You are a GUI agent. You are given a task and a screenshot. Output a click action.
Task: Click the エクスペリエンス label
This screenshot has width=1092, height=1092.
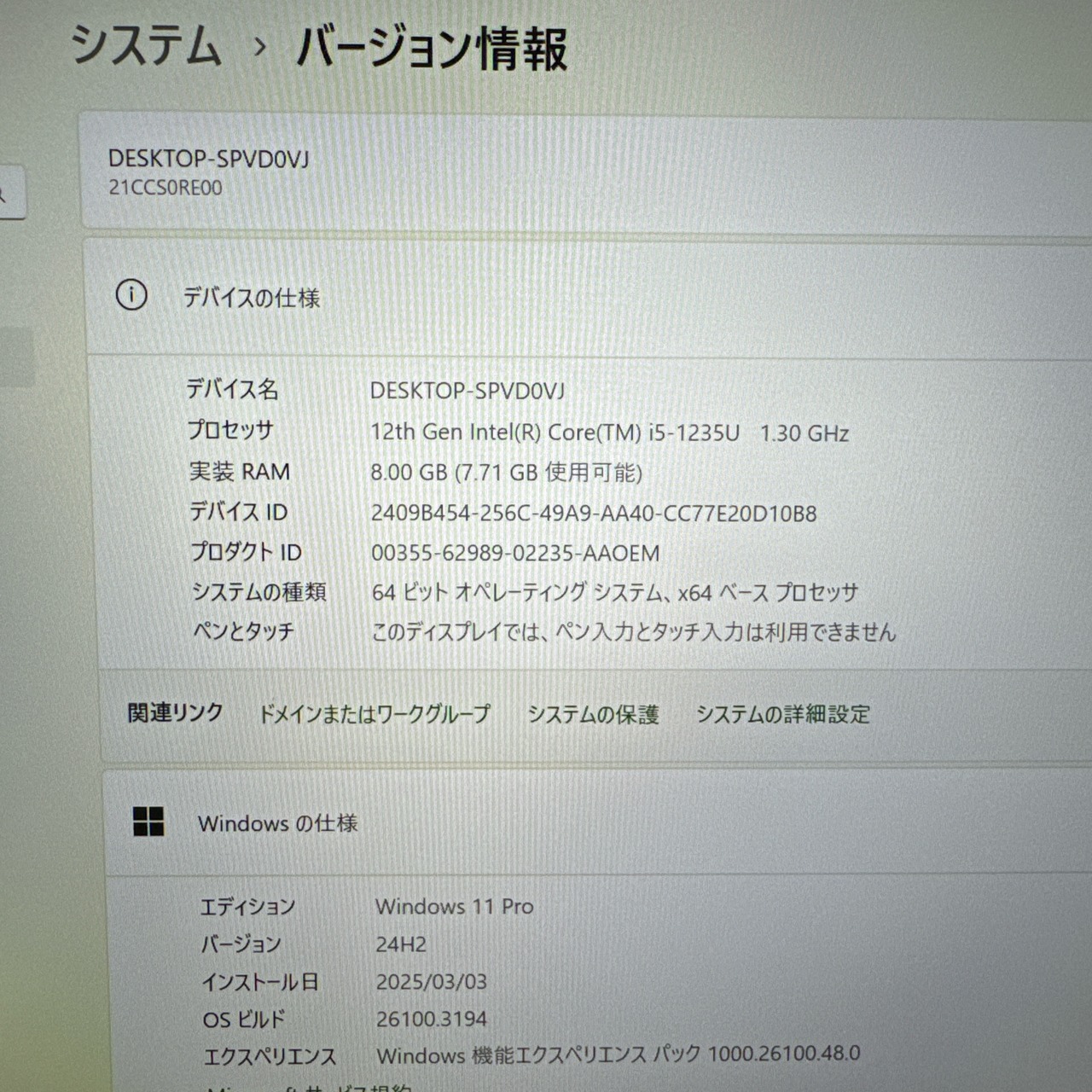(270, 1057)
